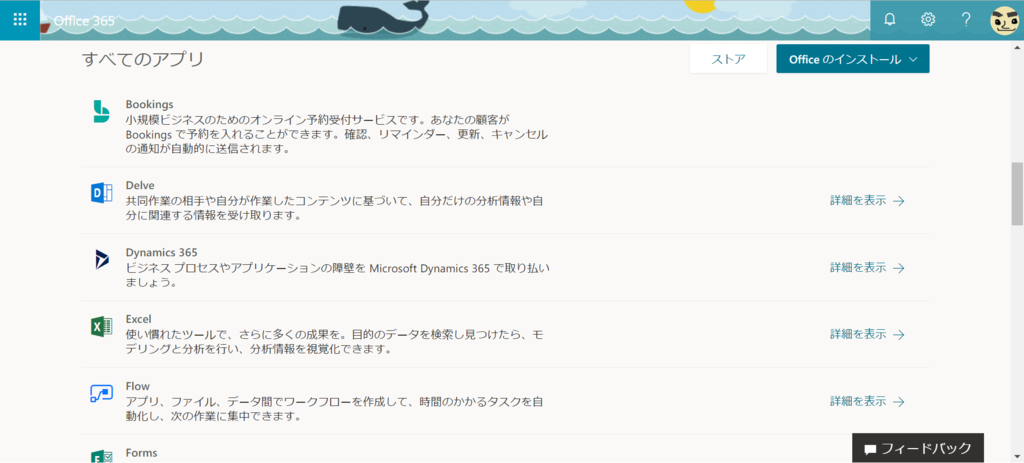Click the Bookings description text

coord(337,134)
